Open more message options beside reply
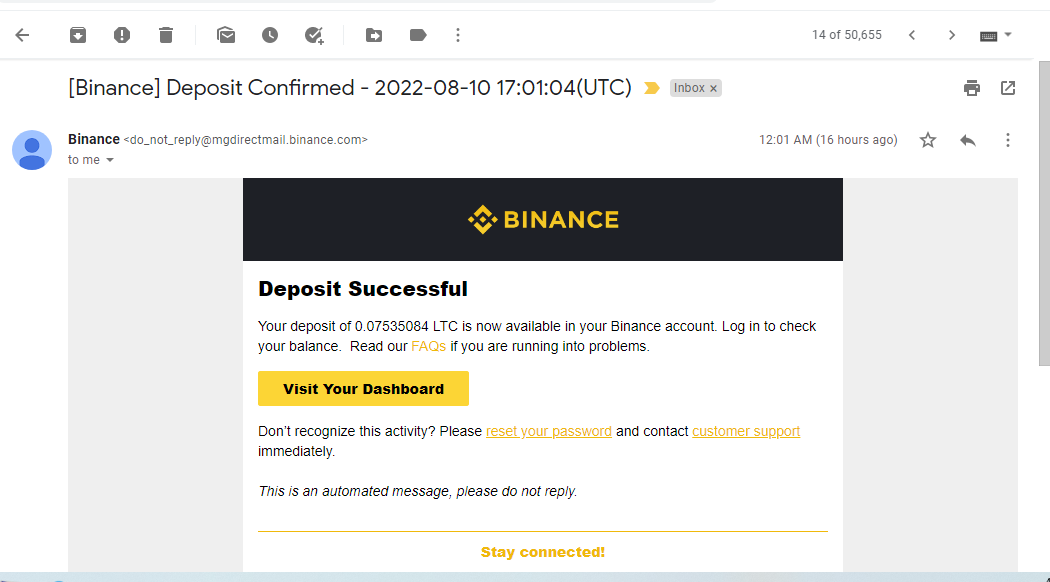This screenshot has width=1050, height=582. (x=1008, y=140)
